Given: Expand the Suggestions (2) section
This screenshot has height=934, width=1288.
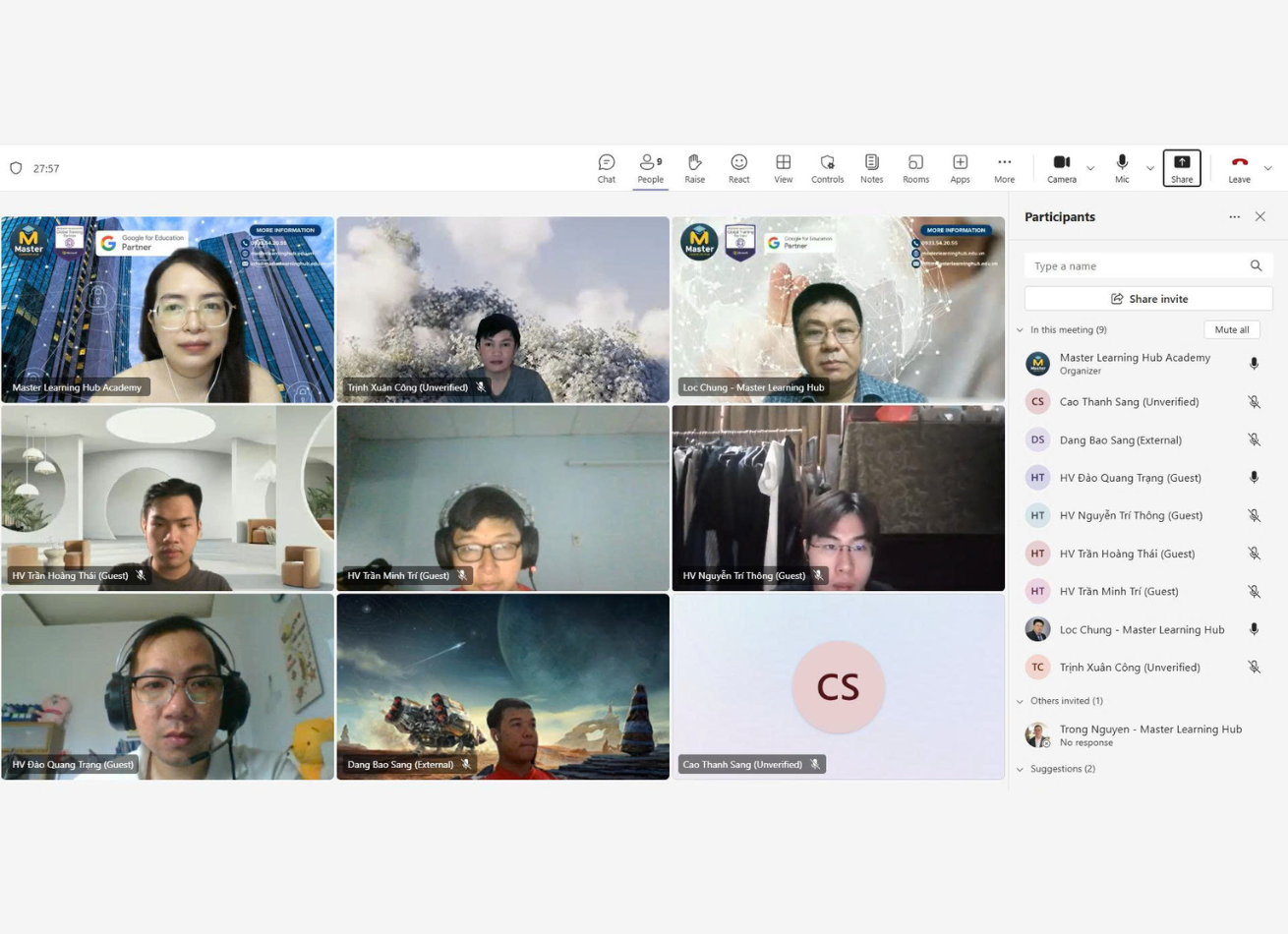Looking at the screenshot, I should click(1020, 769).
